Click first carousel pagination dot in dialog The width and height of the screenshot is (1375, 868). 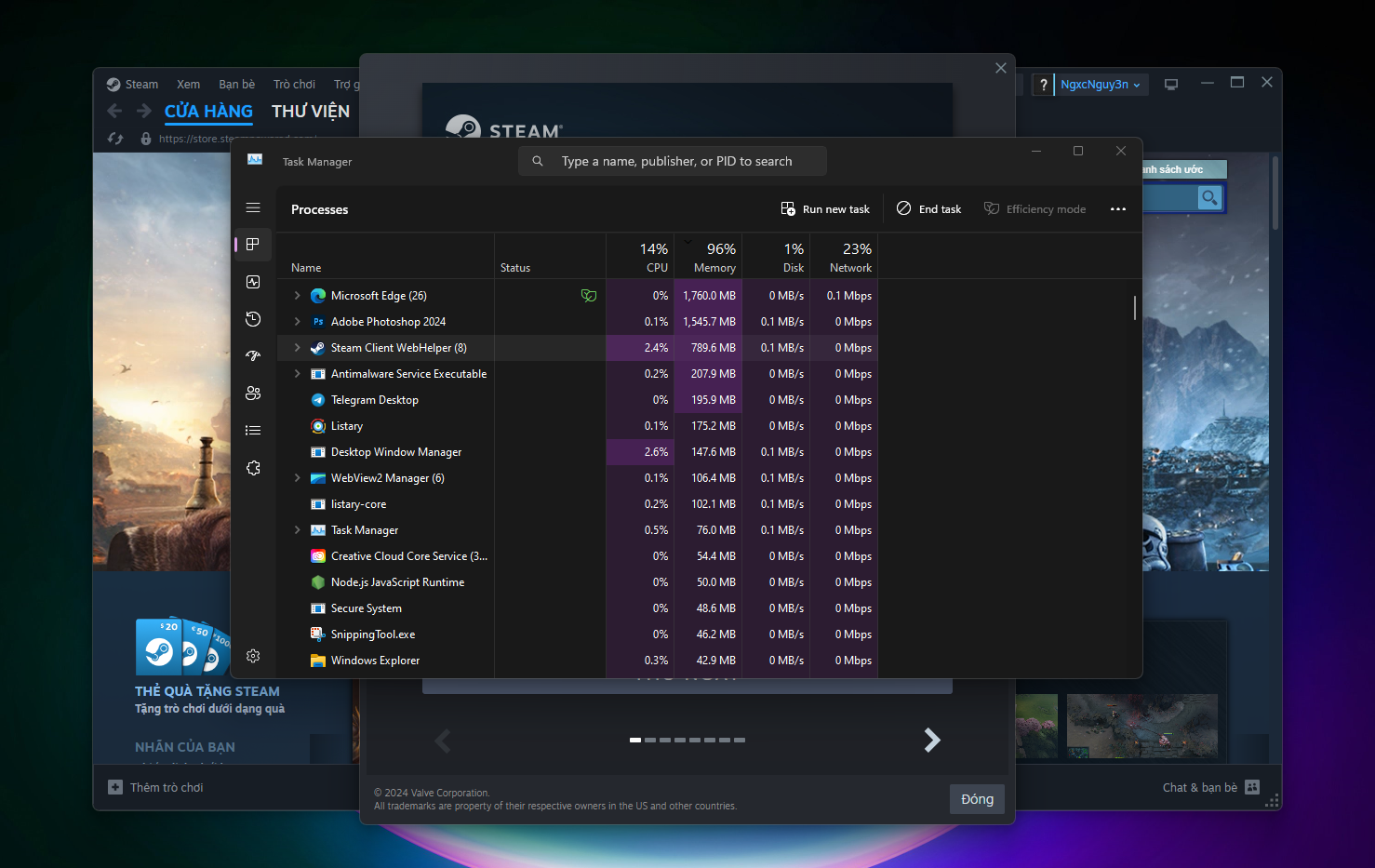(x=635, y=741)
